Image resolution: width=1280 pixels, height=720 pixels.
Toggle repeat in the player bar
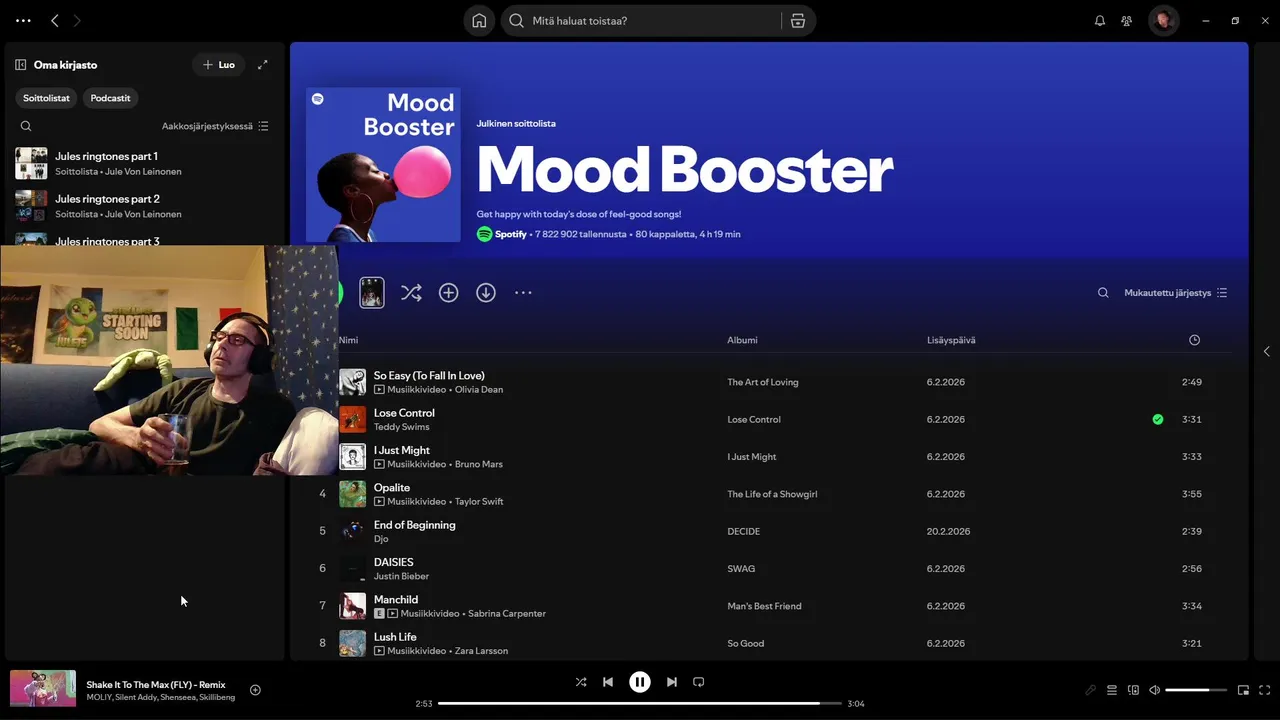tap(699, 682)
